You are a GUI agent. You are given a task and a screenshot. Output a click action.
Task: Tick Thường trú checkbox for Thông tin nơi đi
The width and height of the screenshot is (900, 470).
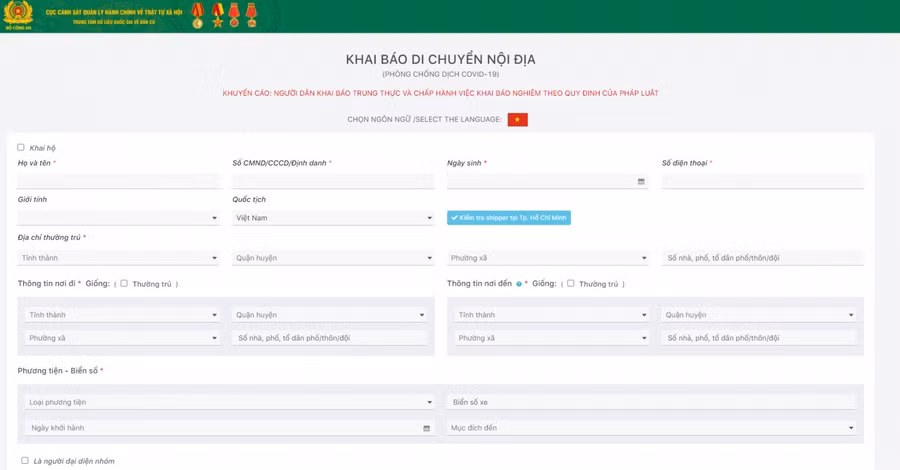124,283
